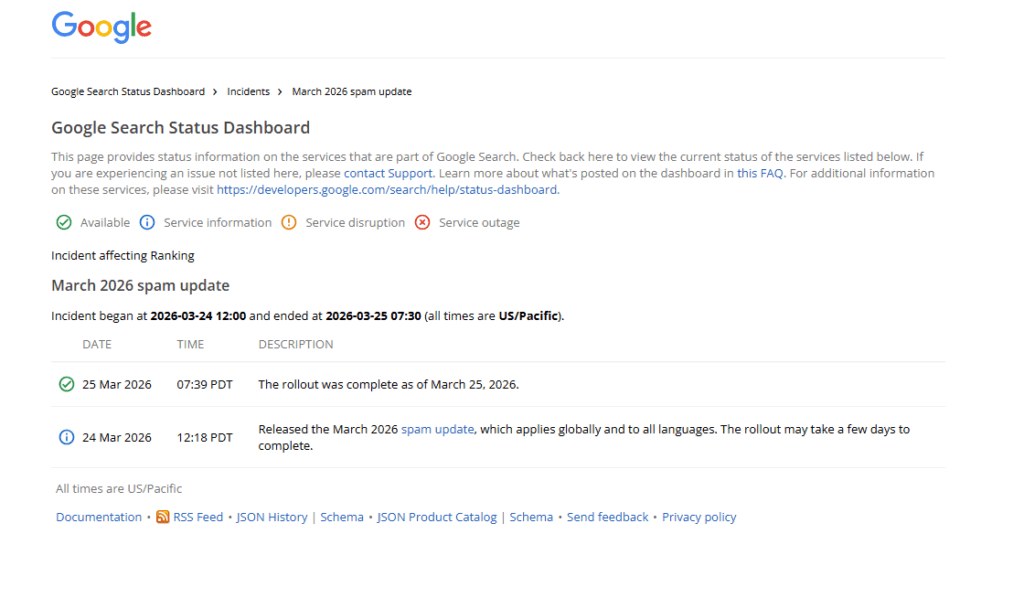Open the JSON Product Catalog
Image resolution: width=1024 pixels, height=598 pixels.
[x=436, y=517]
